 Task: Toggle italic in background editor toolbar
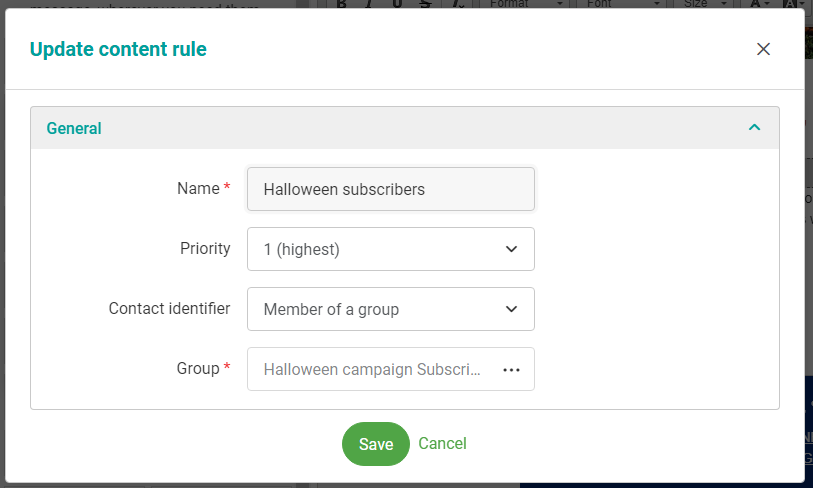tap(369, 4)
